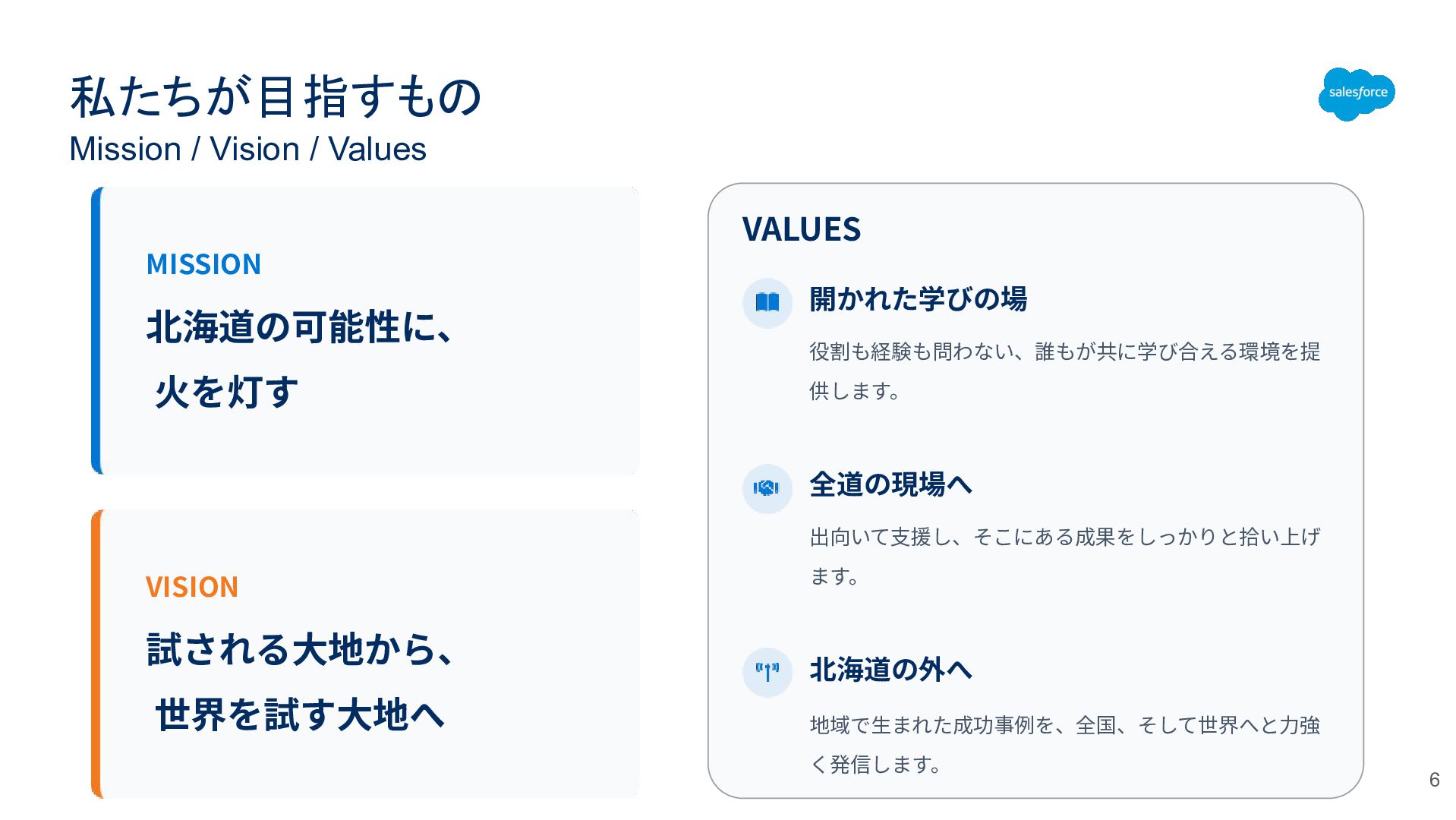Click the description starting with 出向いて支援し
This screenshot has width=1456, height=820.
pos(1064,556)
